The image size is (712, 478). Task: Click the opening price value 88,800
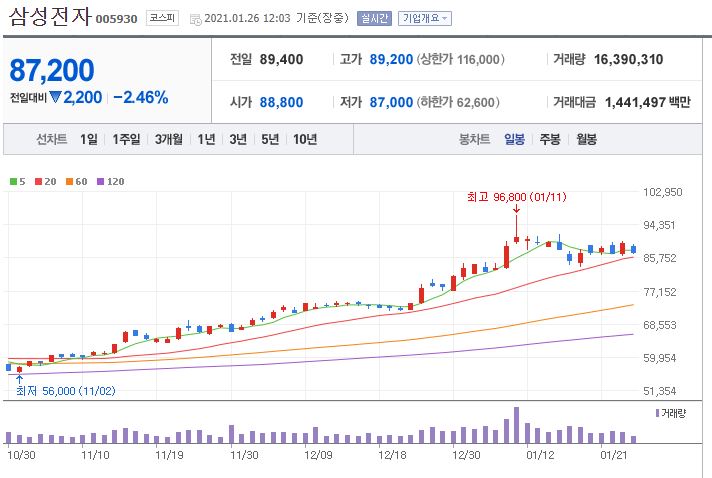click(281, 103)
